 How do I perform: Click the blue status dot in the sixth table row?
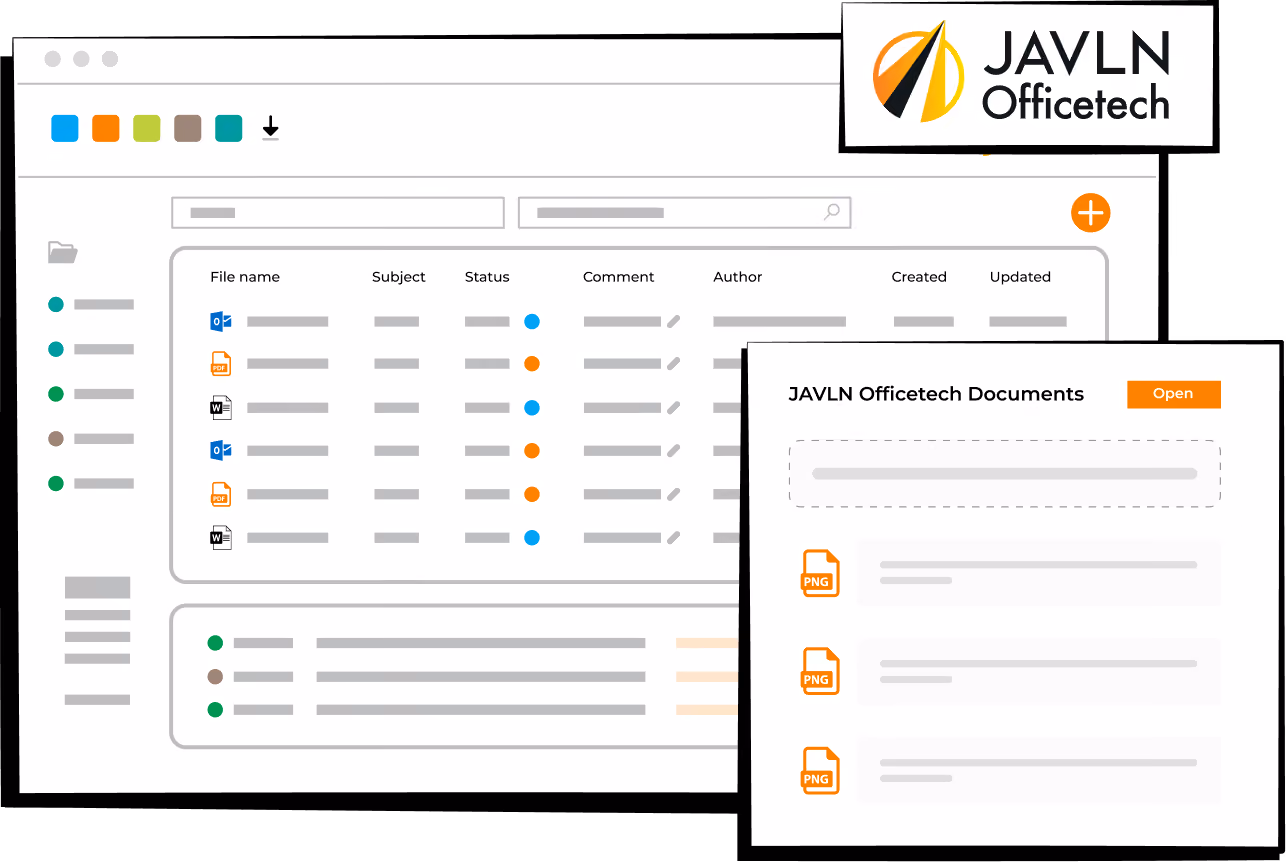(x=532, y=538)
